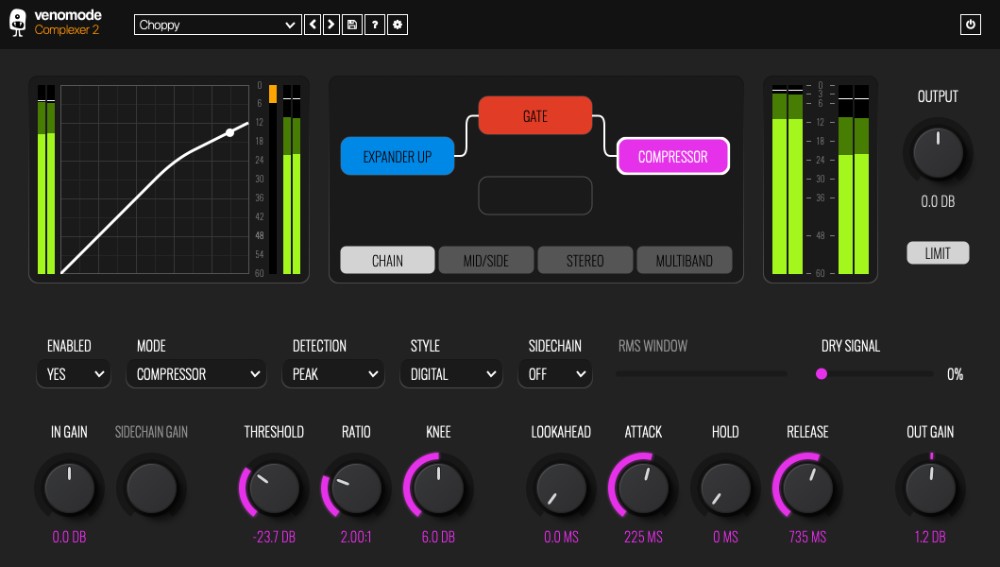Open the Mode dropdown showing Compressor
This screenshot has width=1000, height=567.
pos(196,374)
